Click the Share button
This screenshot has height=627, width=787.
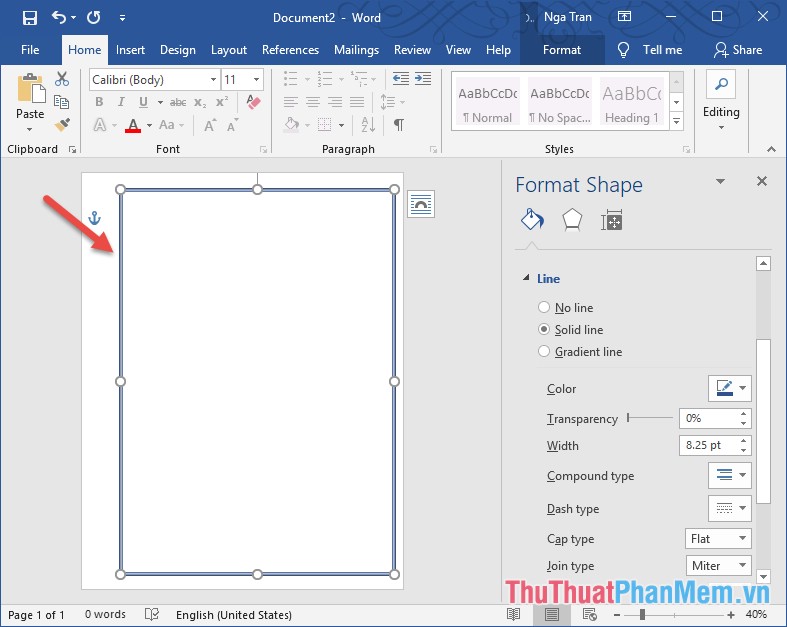coord(738,50)
